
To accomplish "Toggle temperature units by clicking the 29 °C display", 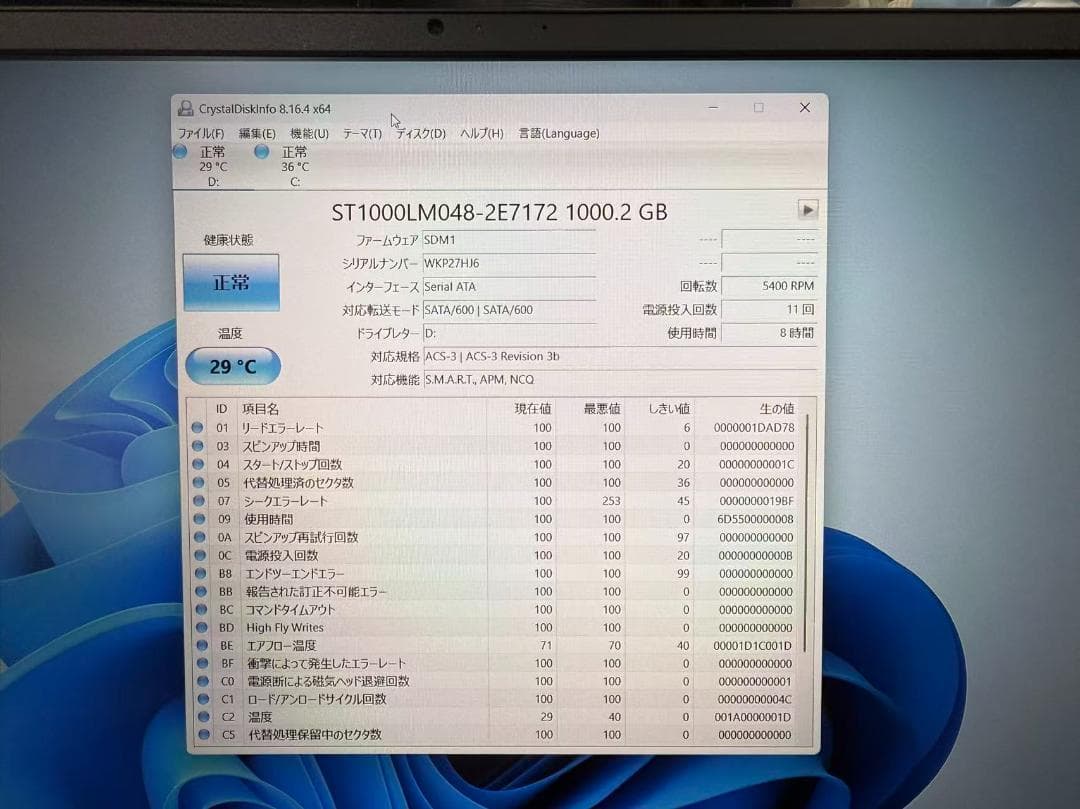I will pyautogui.click(x=232, y=366).
